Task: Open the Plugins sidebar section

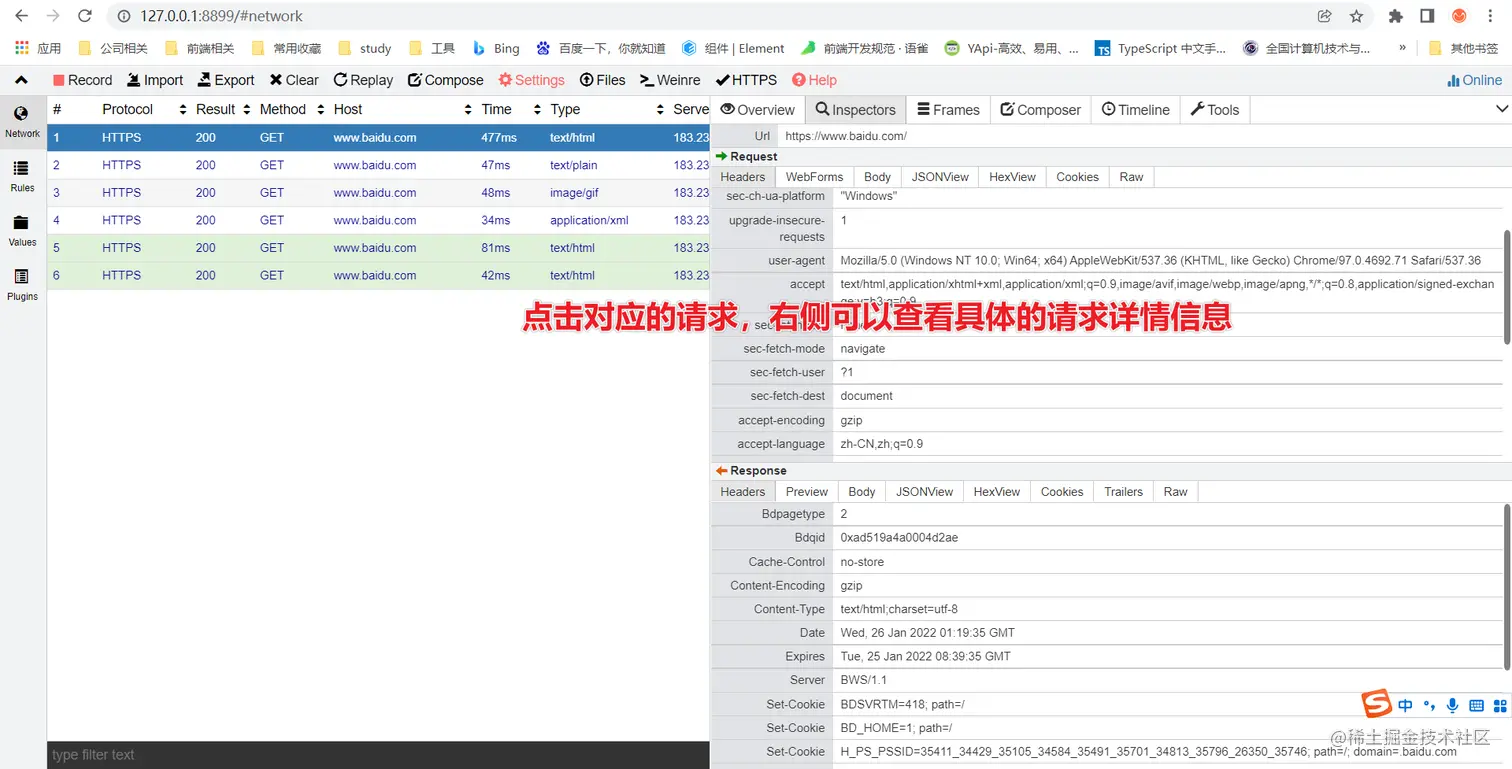Action: coord(22,284)
